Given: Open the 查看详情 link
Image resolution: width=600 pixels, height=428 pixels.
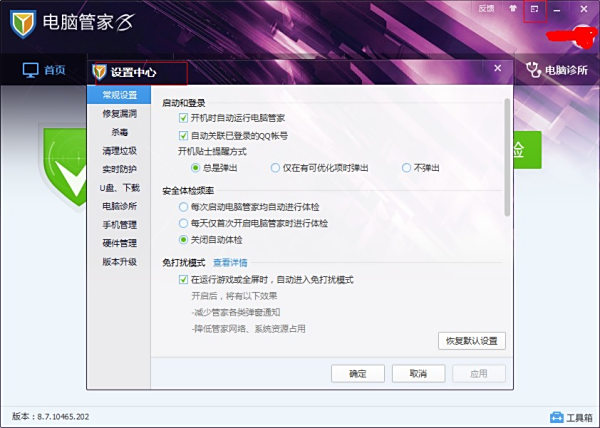Looking at the screenshot, I should click(230, 263).
